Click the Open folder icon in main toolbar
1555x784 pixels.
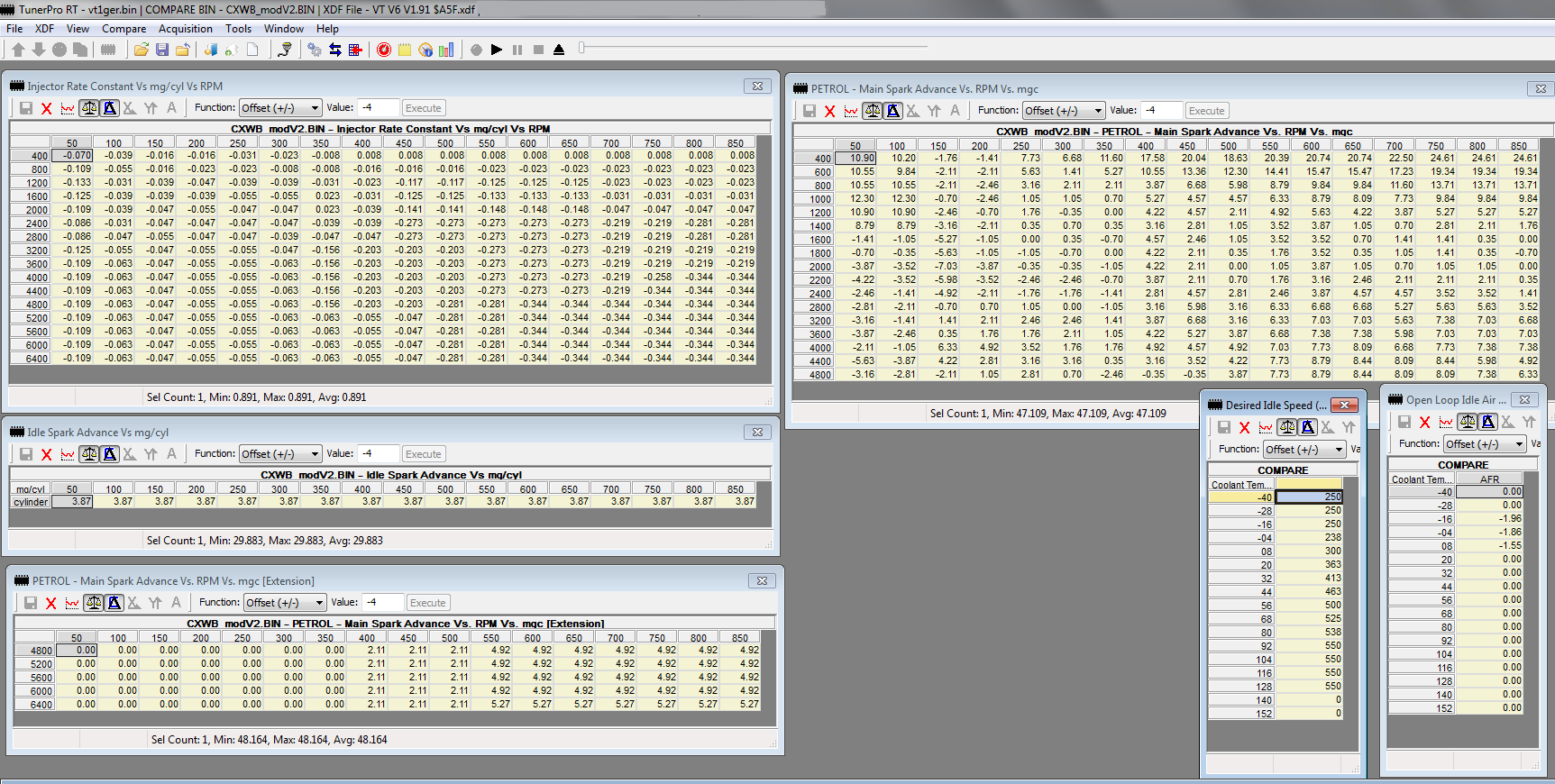(x=142, y=50)
